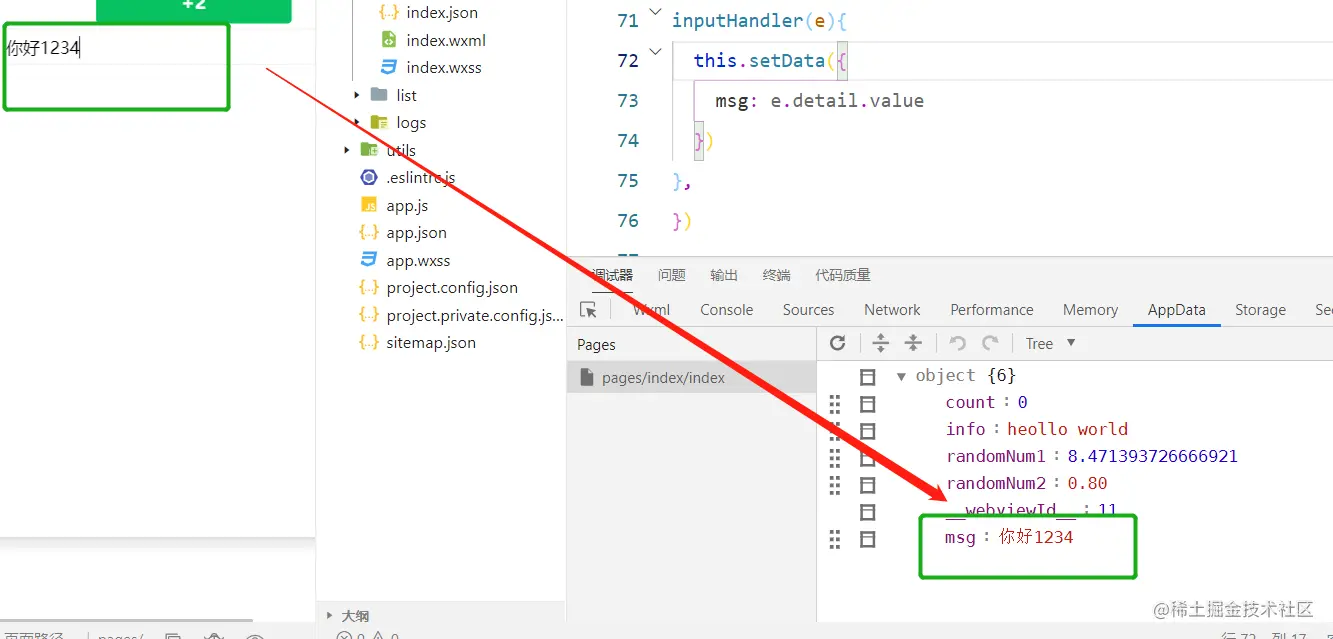1333x639 pixels.
Task: Fold code at line 72 chevron
Action: 655,52
